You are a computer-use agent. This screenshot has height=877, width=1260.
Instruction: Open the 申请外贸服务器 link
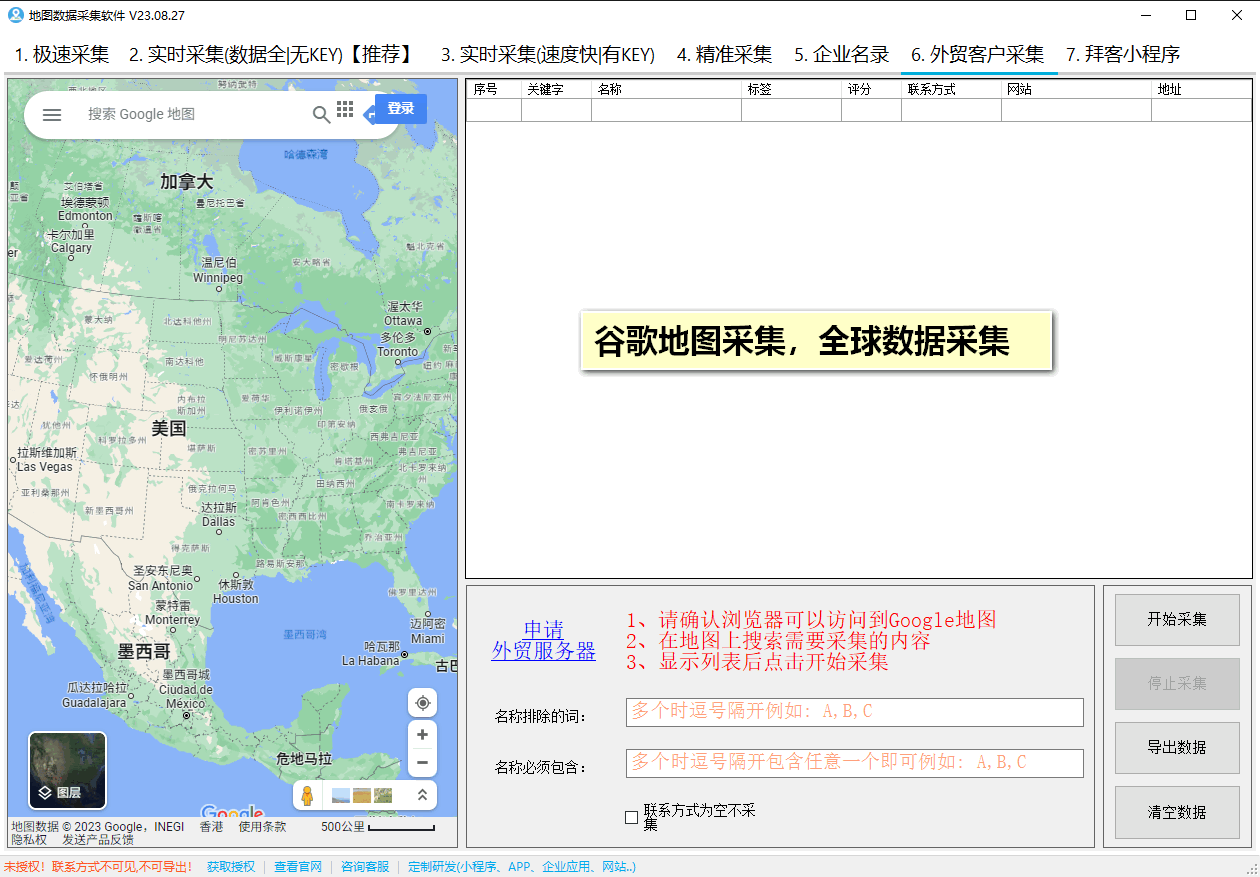point(543,641)
